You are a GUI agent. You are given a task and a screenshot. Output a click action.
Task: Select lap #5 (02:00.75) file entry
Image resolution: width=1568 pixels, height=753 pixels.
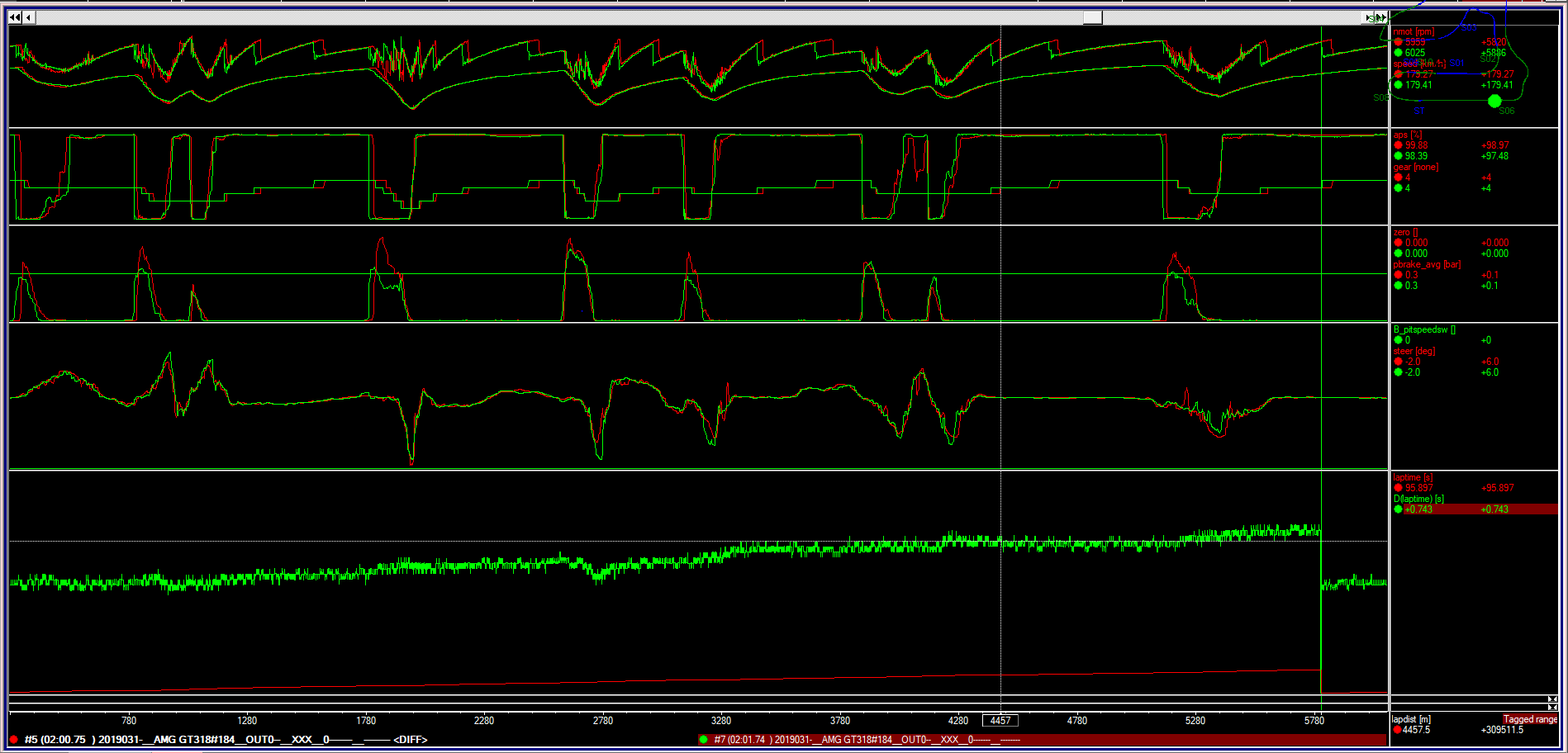[x=226, y=740]
